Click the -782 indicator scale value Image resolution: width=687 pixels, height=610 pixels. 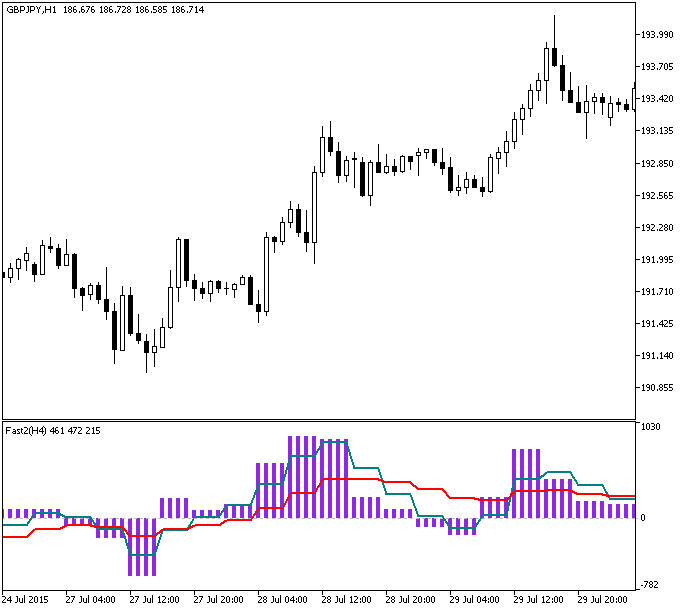pyautogui.click(x=650, y=584)
